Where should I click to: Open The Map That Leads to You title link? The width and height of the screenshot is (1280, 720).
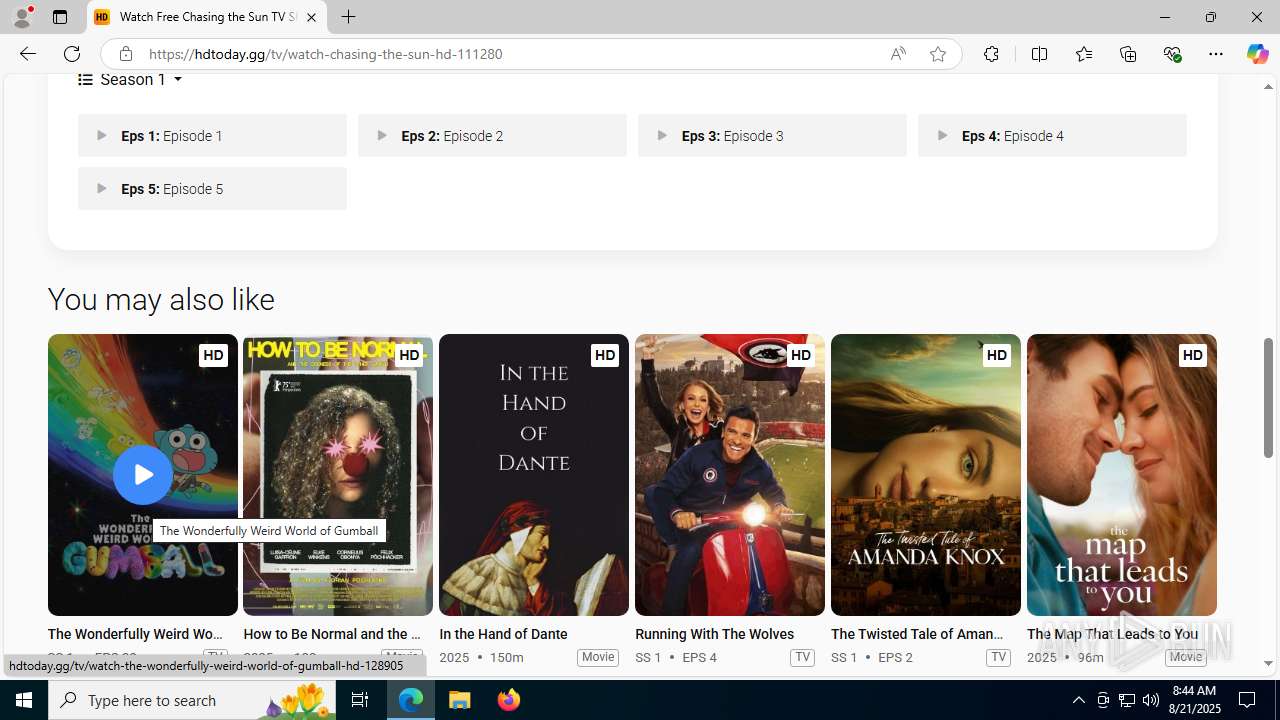pos(1112,634)
